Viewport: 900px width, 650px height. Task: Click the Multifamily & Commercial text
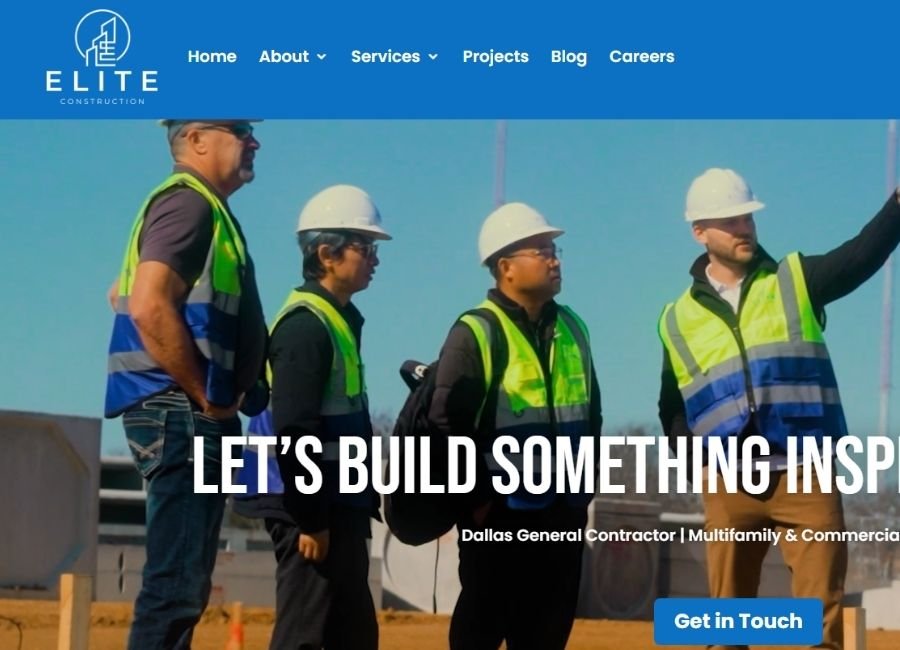[794, 535]
